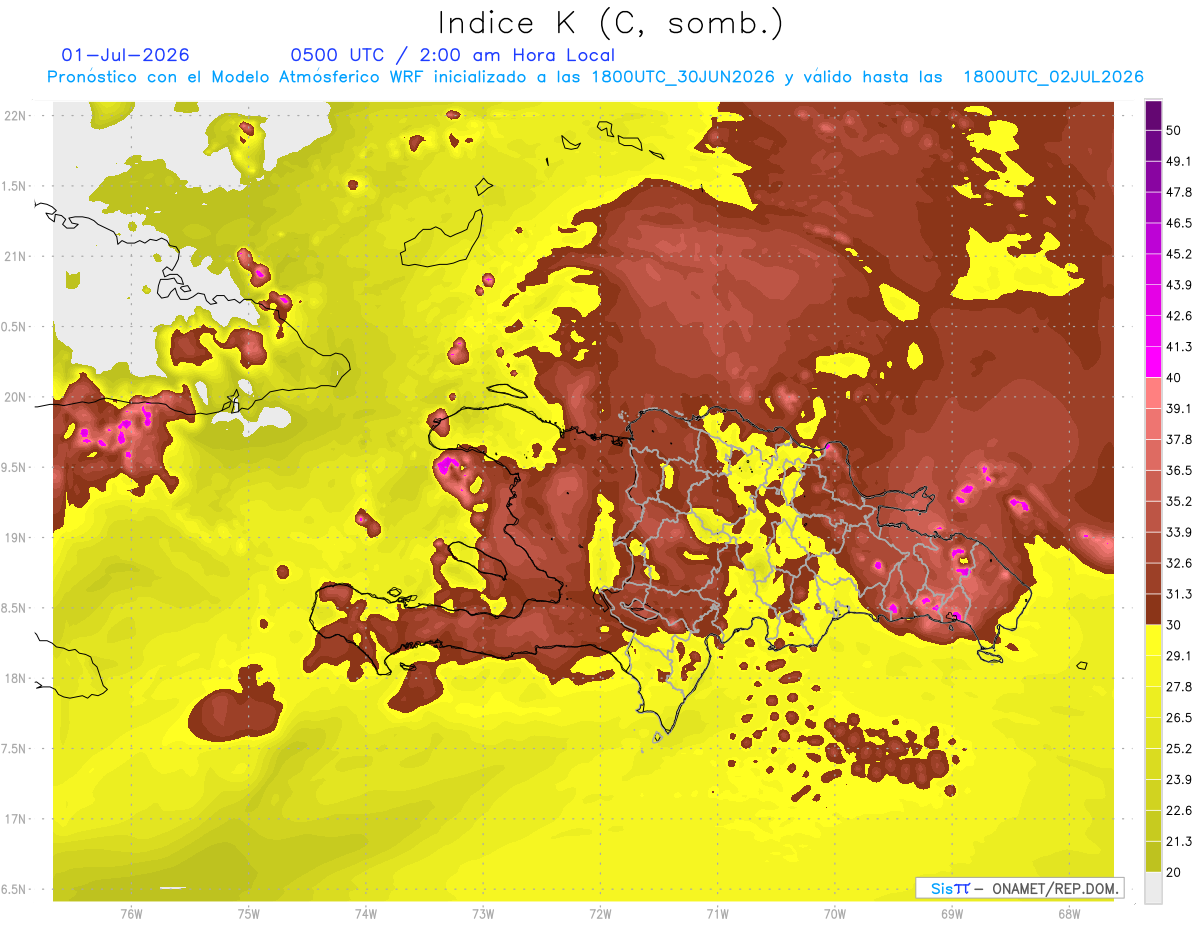Image resolution: width=1200 pixels, height=927 pixels.
Task: Click longitude label "76W"
Action: 131,914
